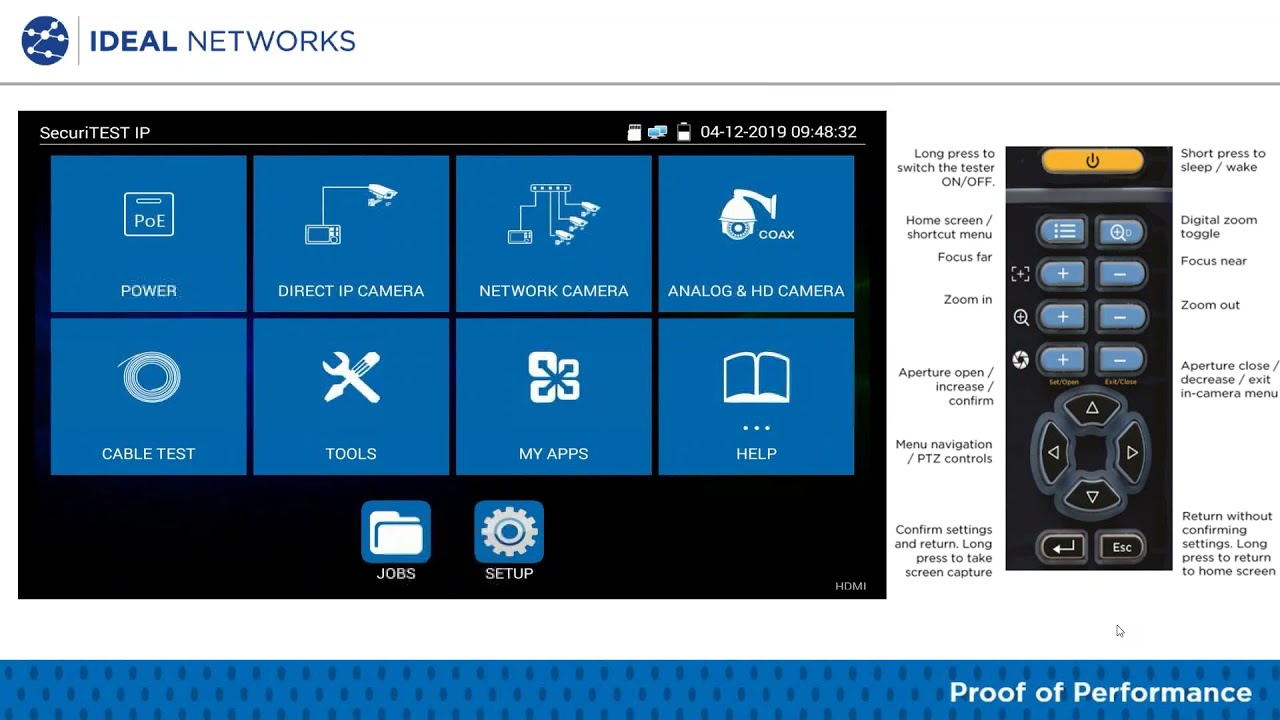Open the TOOLS tile

coord(351,396)
